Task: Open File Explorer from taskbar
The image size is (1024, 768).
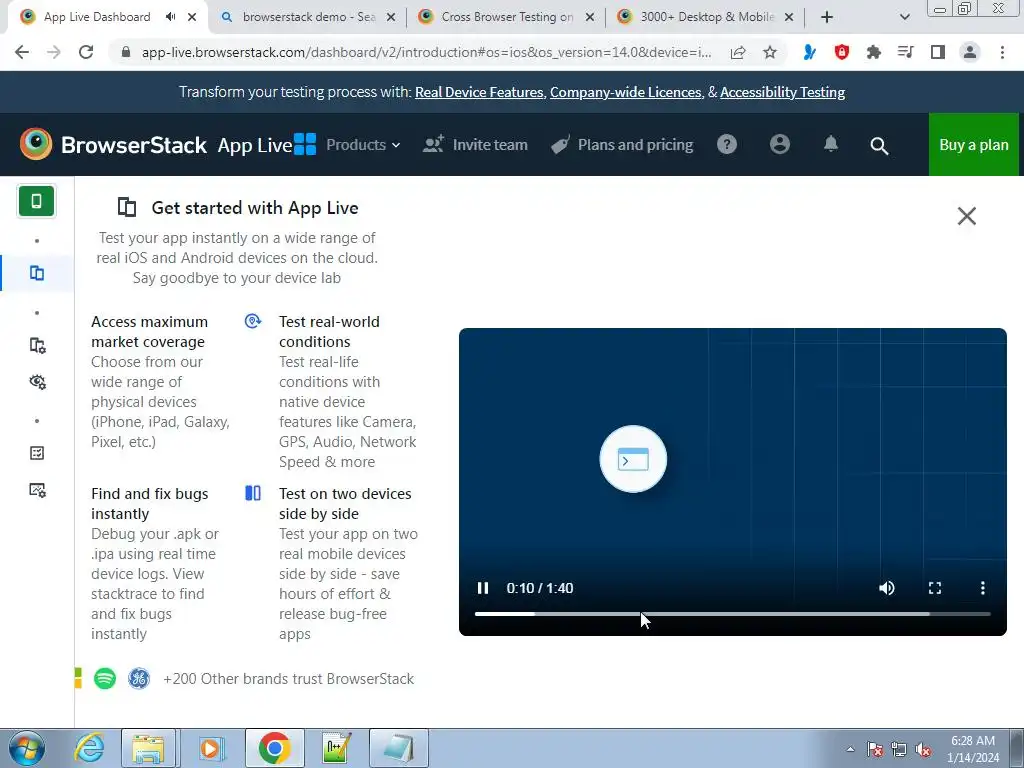Action: coord(148,748)
